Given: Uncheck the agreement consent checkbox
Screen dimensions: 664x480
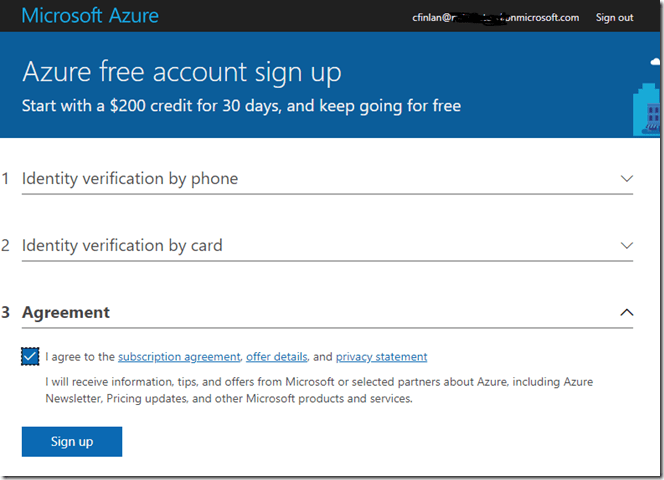Looking at the screenshot, I should [30, 357].
